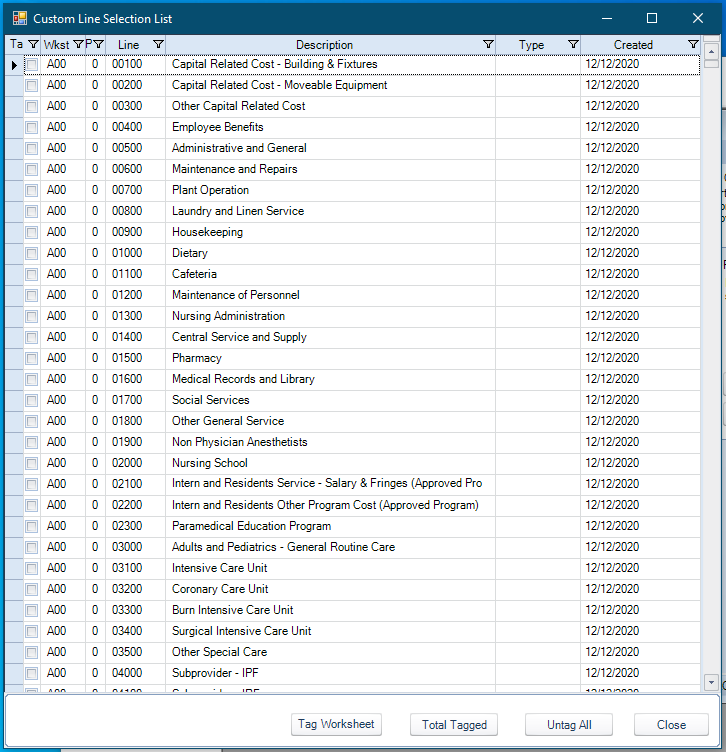Select 'Central Service and Supply' cell

330,337
